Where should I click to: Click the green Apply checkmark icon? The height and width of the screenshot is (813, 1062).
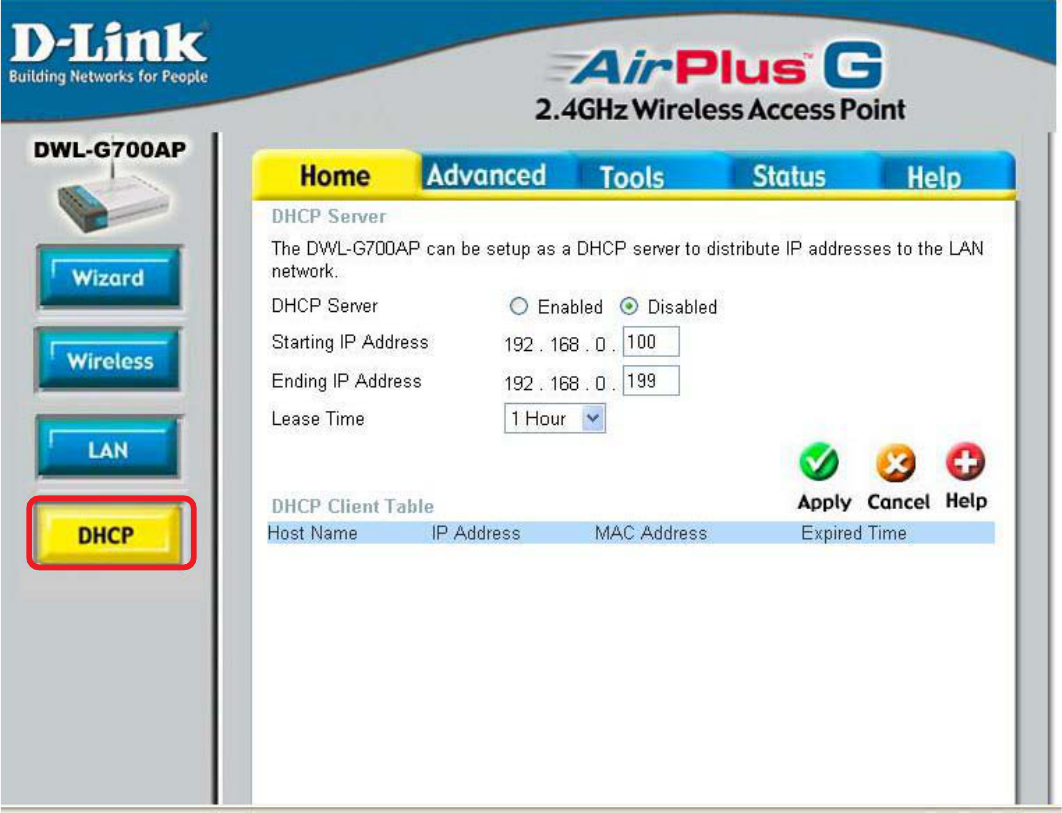coord(819,463)
